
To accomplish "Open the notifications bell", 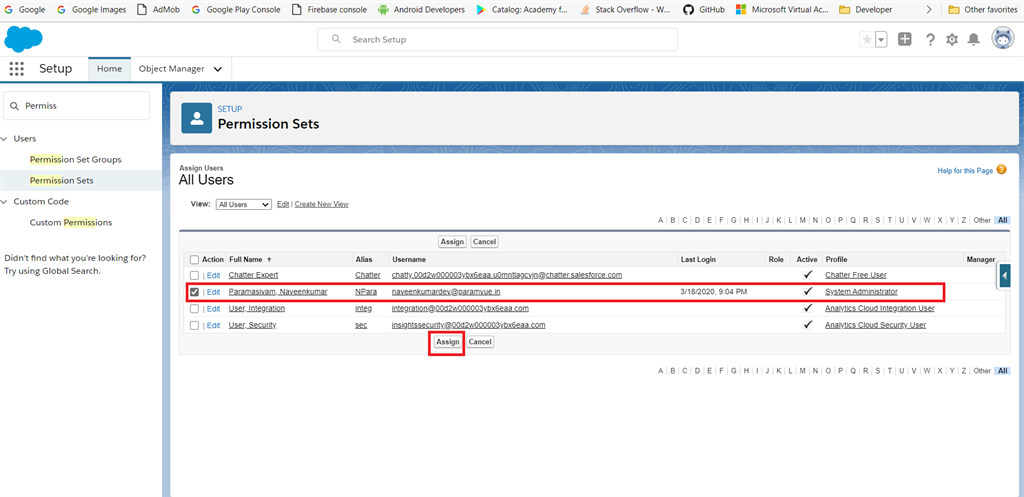I will 974,40.
